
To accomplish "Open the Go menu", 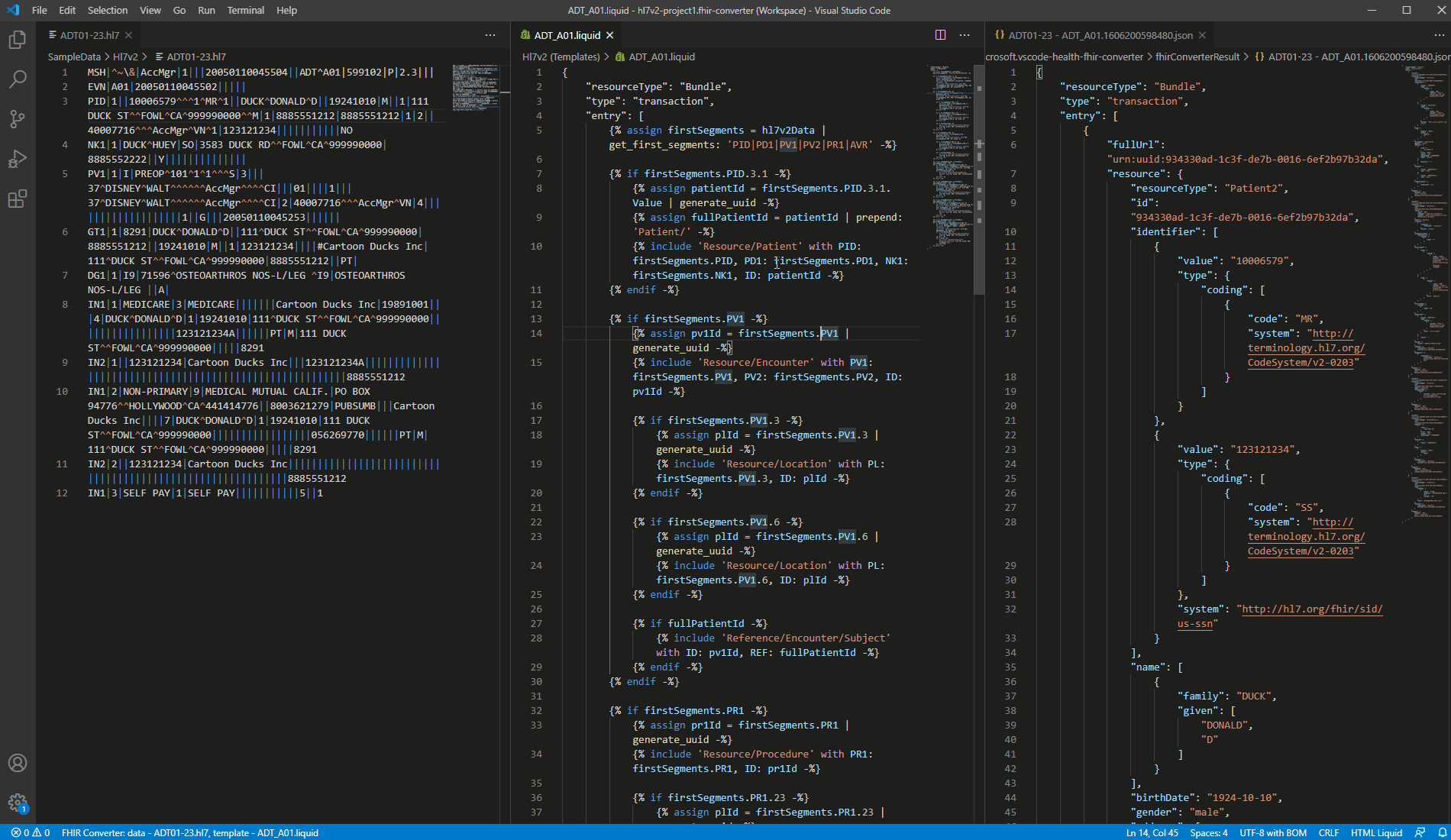I will click(179, 10).
